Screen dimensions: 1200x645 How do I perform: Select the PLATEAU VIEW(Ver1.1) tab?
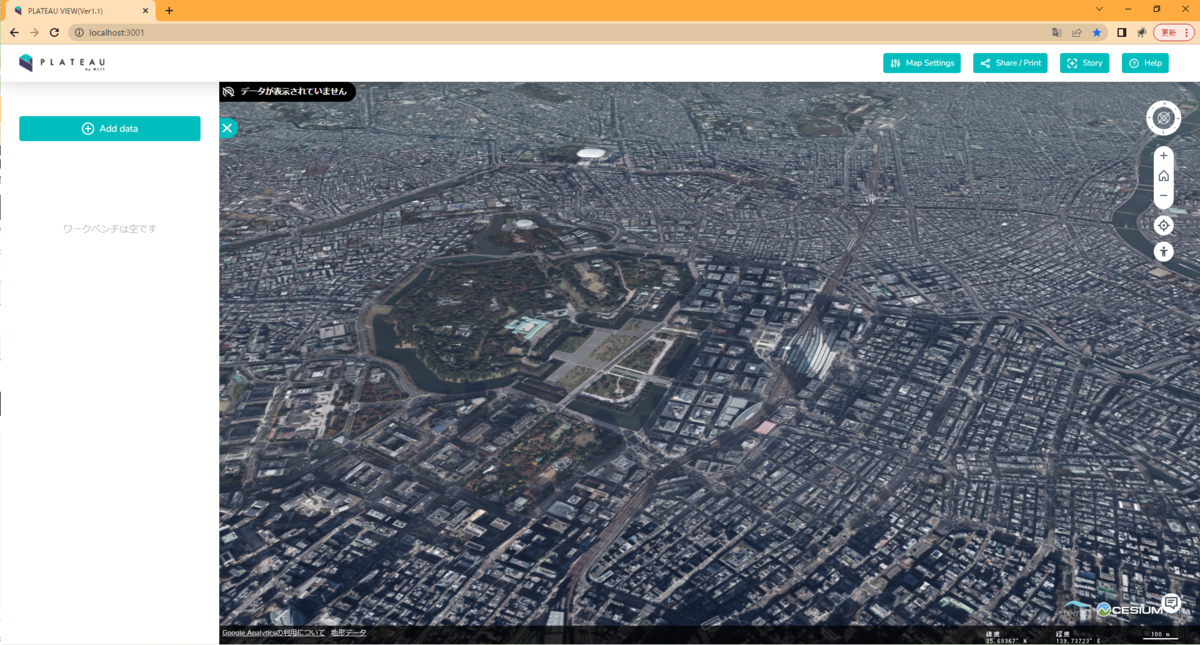pos(79,10)
